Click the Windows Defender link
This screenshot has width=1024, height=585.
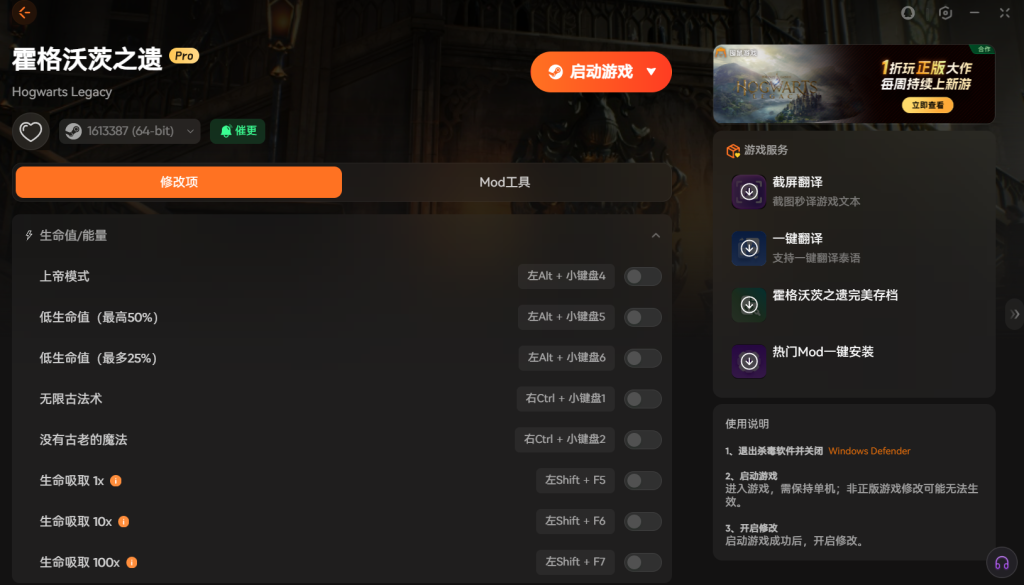coord(869,451)
